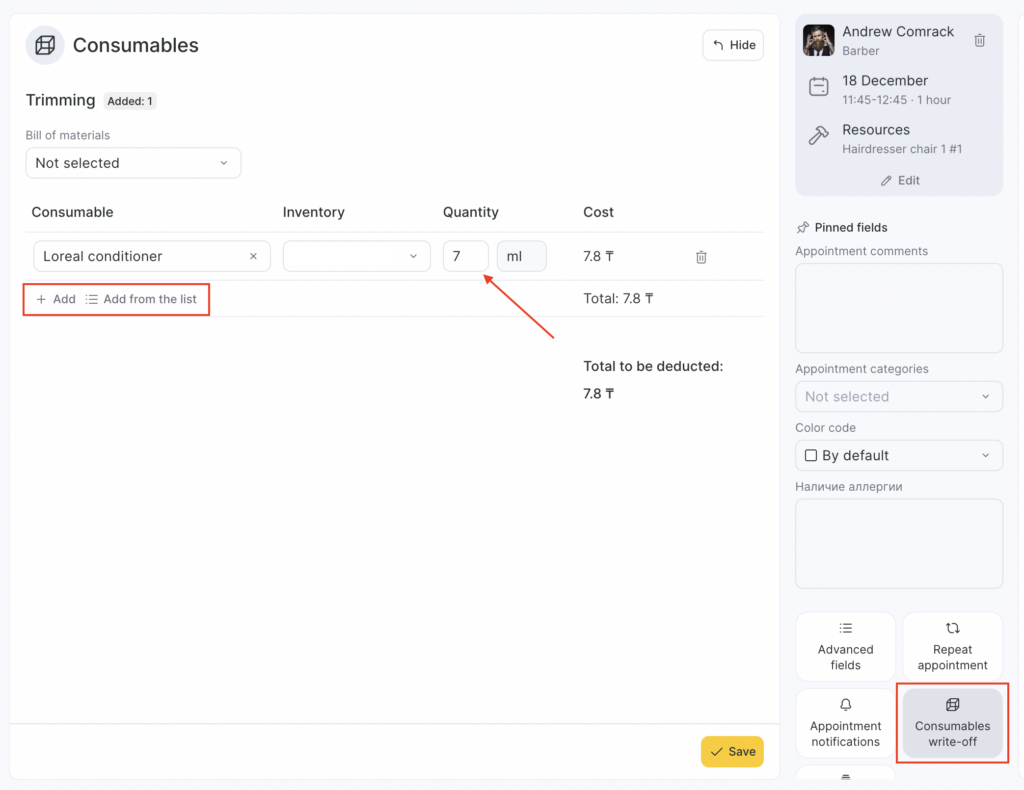Open Advanced fields
Viewport: 1024px width, 790px height.
point(845,647)
